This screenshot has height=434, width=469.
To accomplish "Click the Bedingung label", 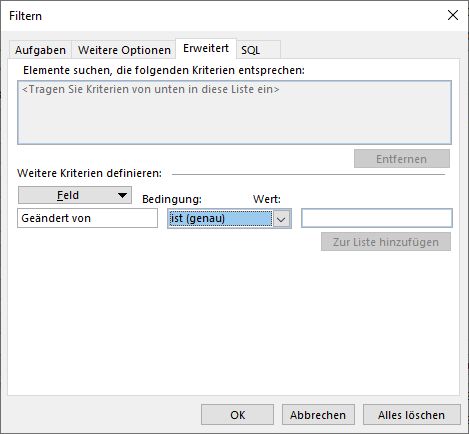I will click(x=172, y=199).
